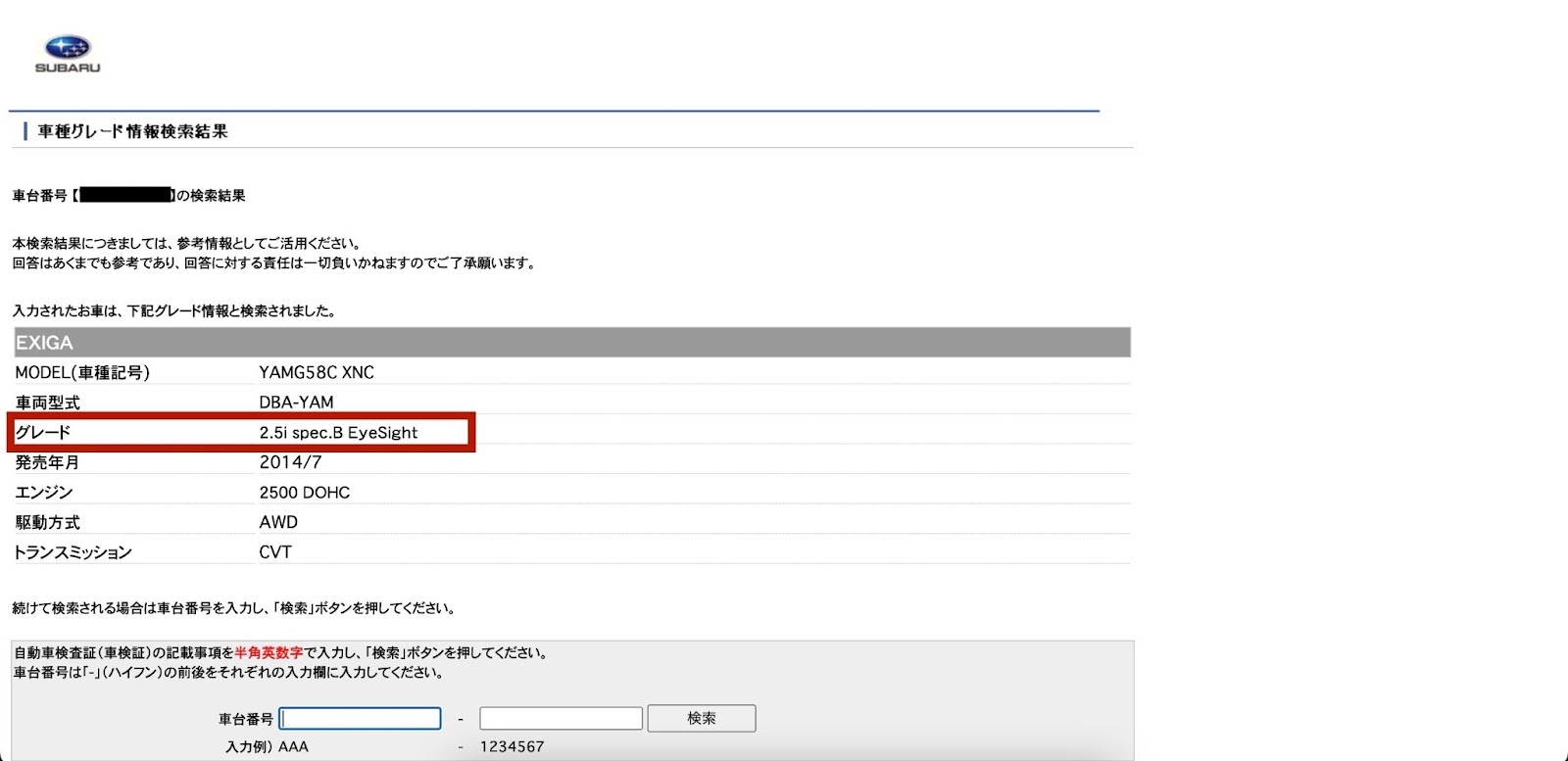The height and width of the screenshot is (761, 1568).
Task: Select the grade value 2.5i spec.B EyeSight
Action: coord(338,432)
